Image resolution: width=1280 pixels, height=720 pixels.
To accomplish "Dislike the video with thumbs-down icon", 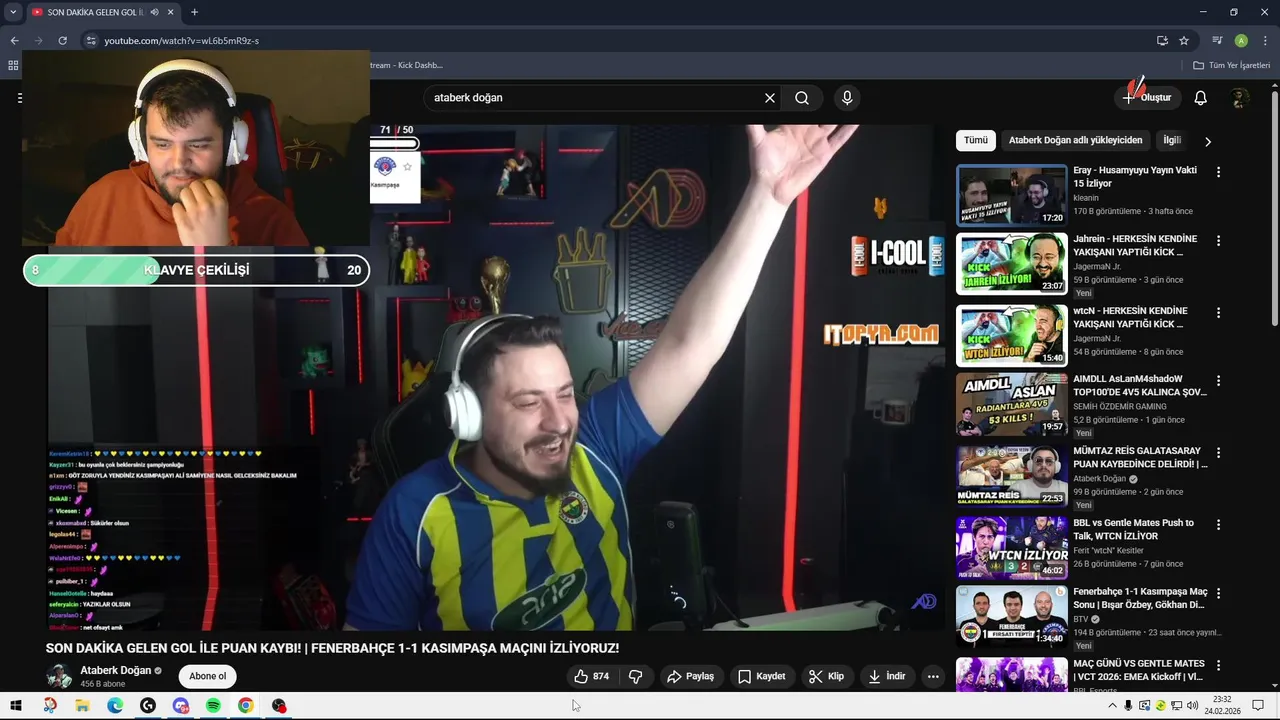I will point(636,677).
